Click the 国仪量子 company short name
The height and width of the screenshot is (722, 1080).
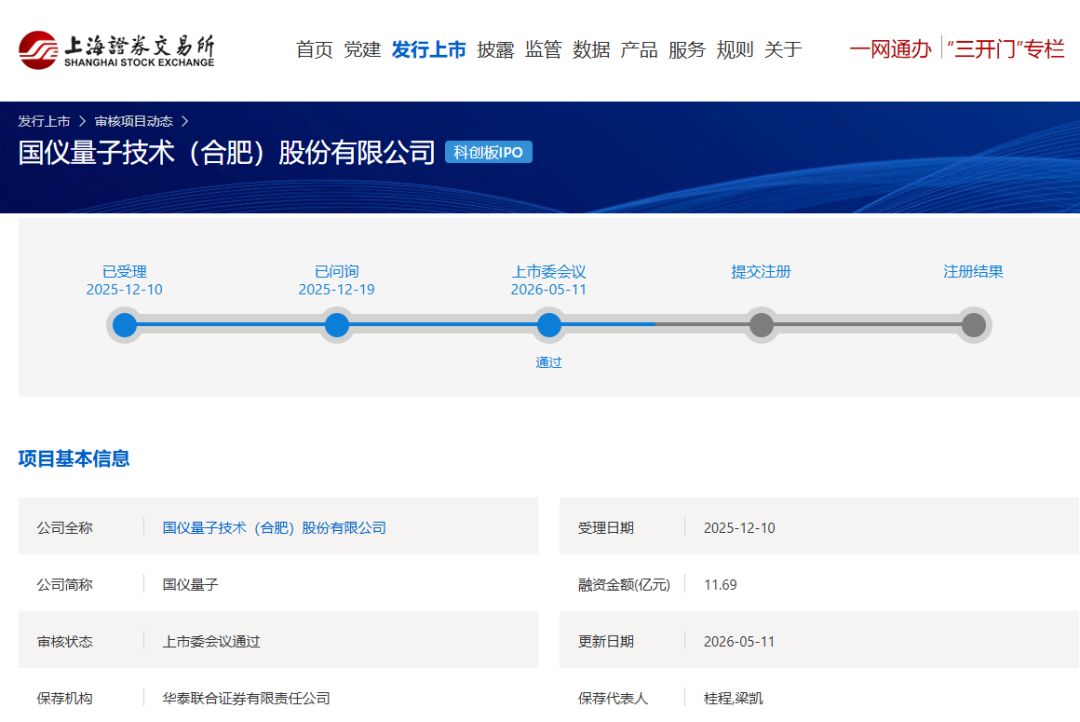190,585
